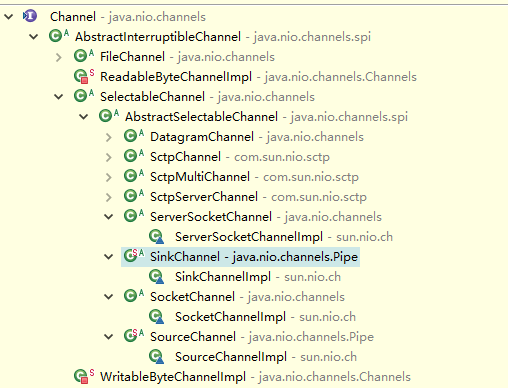Click the DatagramChannel abstract class icon
The image size is (508, 388).
point(134,136)
